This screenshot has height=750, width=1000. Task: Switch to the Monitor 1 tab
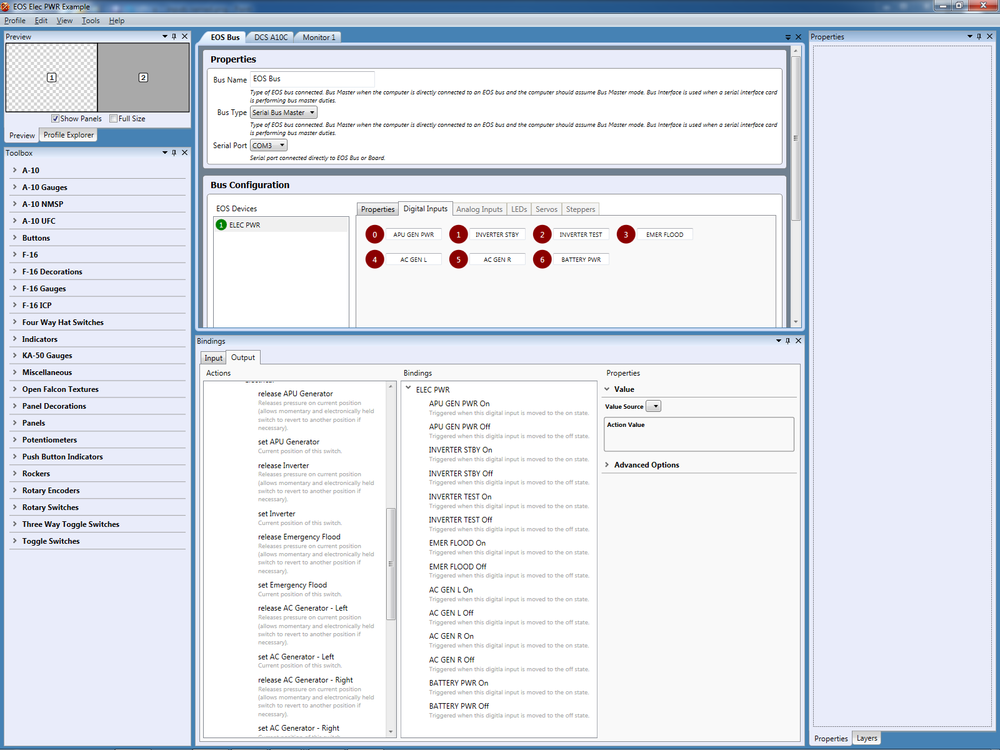pyautogui.click(x=319, y=37)
